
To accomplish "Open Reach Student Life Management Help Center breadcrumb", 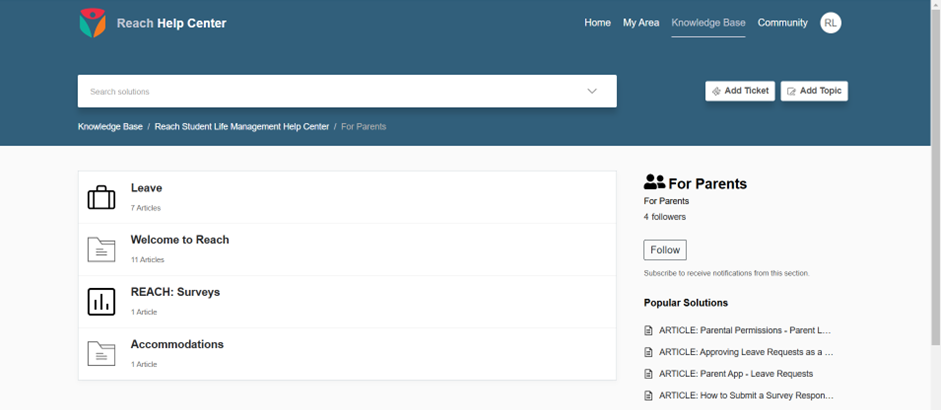I will [x=242, y=127].
